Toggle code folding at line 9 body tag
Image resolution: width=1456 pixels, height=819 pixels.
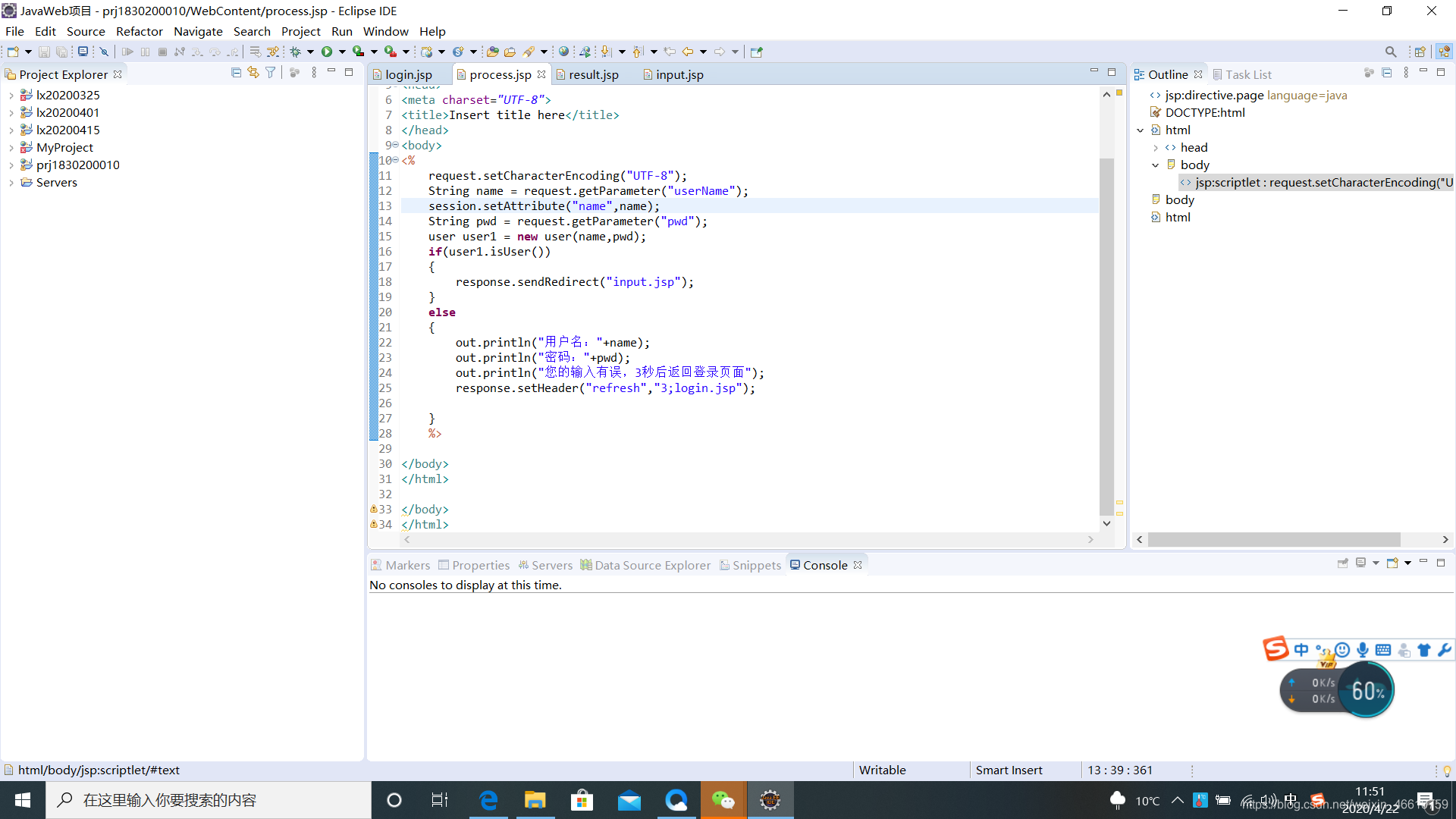pyautogui.click(x=395, y=145)
